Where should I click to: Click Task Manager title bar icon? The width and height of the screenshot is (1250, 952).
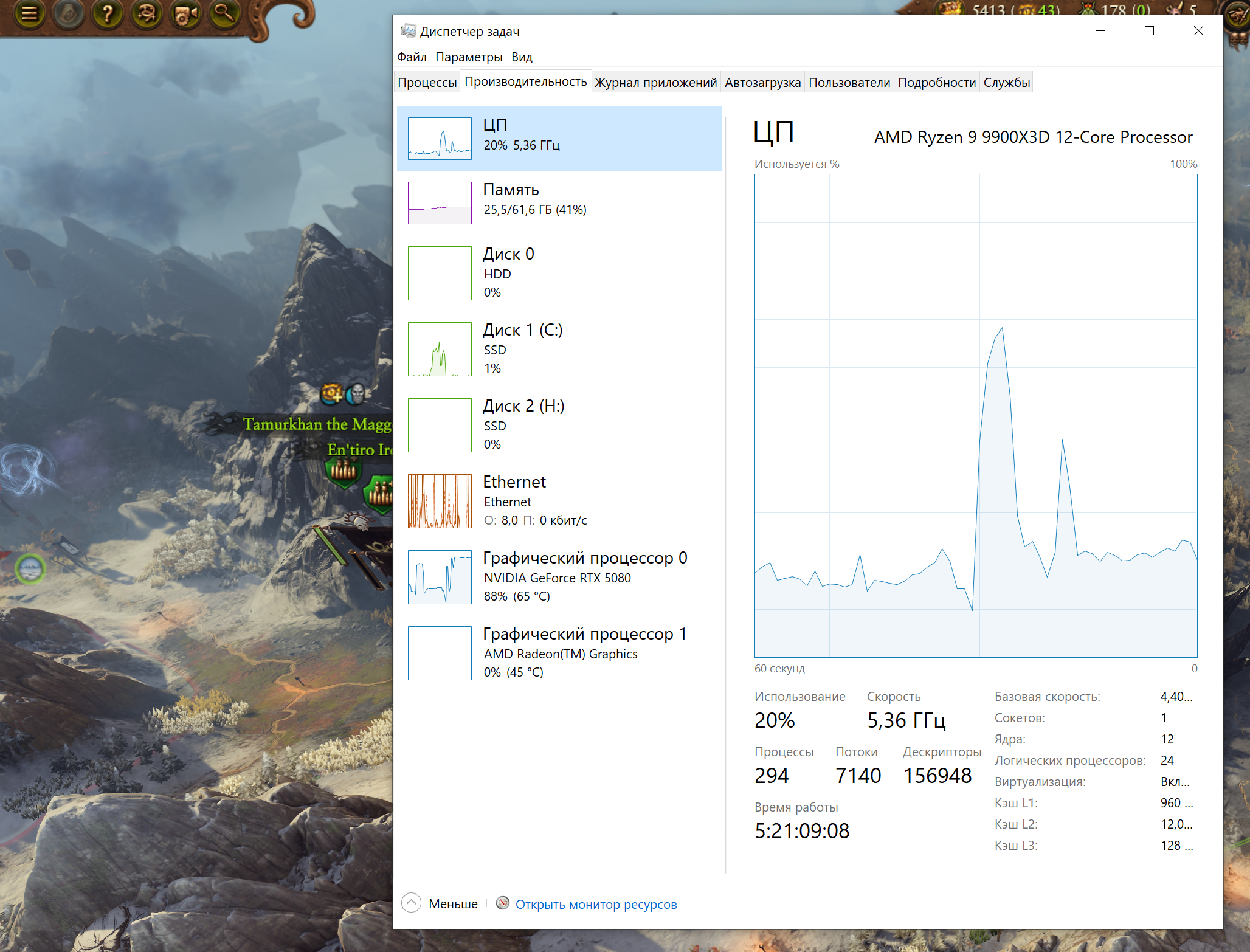408,31
